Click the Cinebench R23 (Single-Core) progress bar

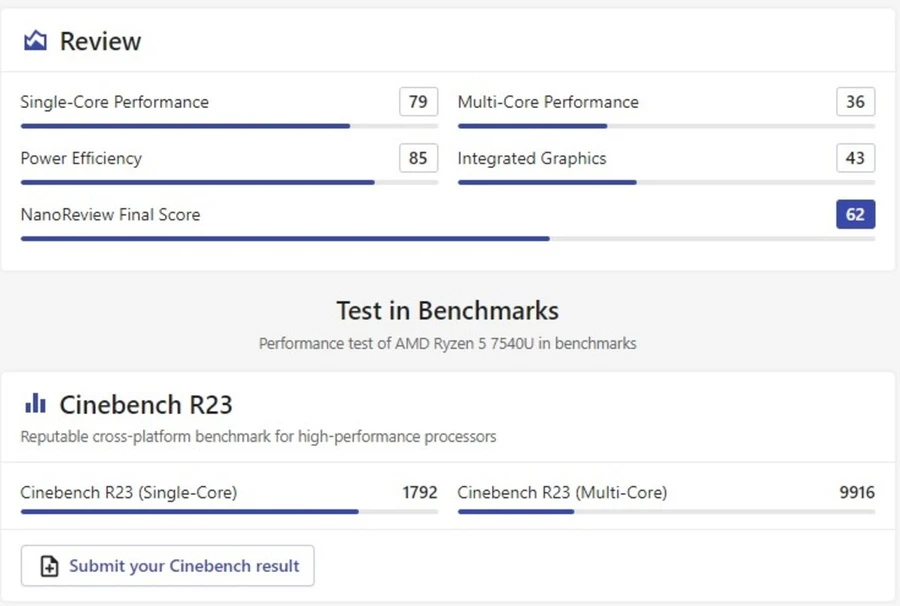point(229,511)
